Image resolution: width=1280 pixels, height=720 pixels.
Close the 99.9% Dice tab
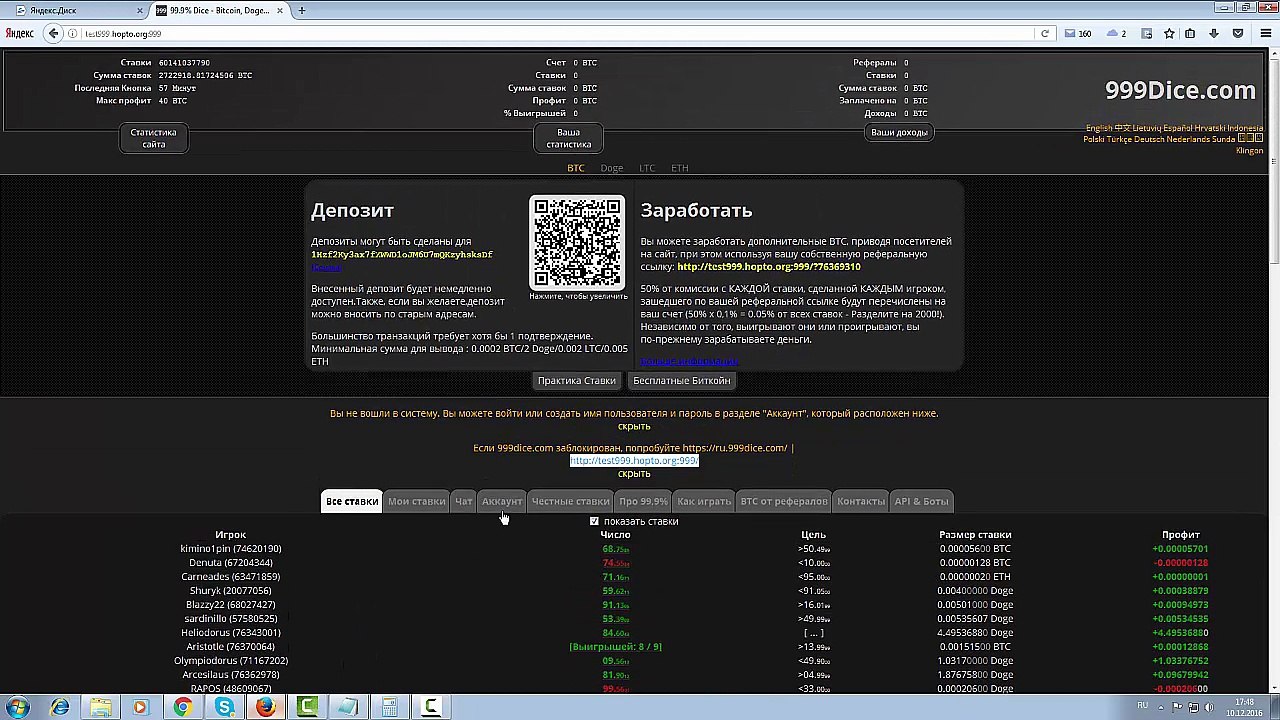(x=281, y=10)
